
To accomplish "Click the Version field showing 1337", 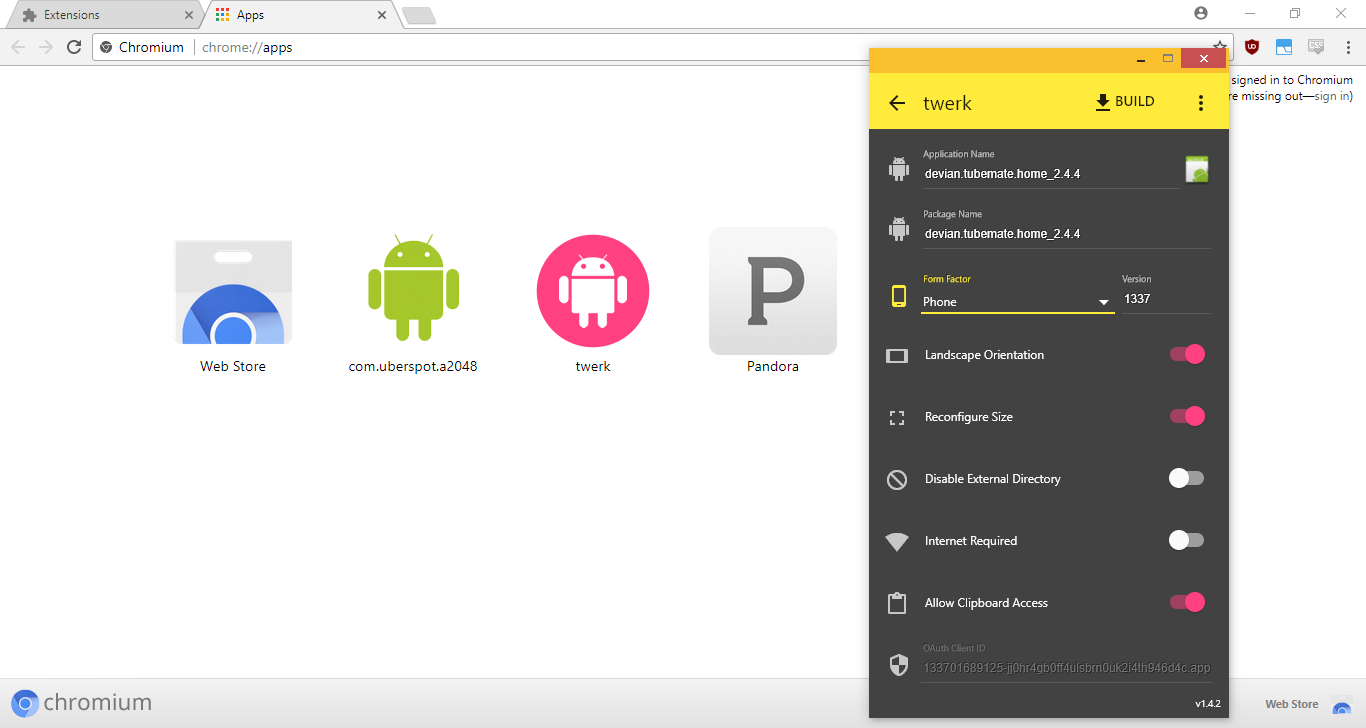I will pyautogui.click(x=1166, y=298).
